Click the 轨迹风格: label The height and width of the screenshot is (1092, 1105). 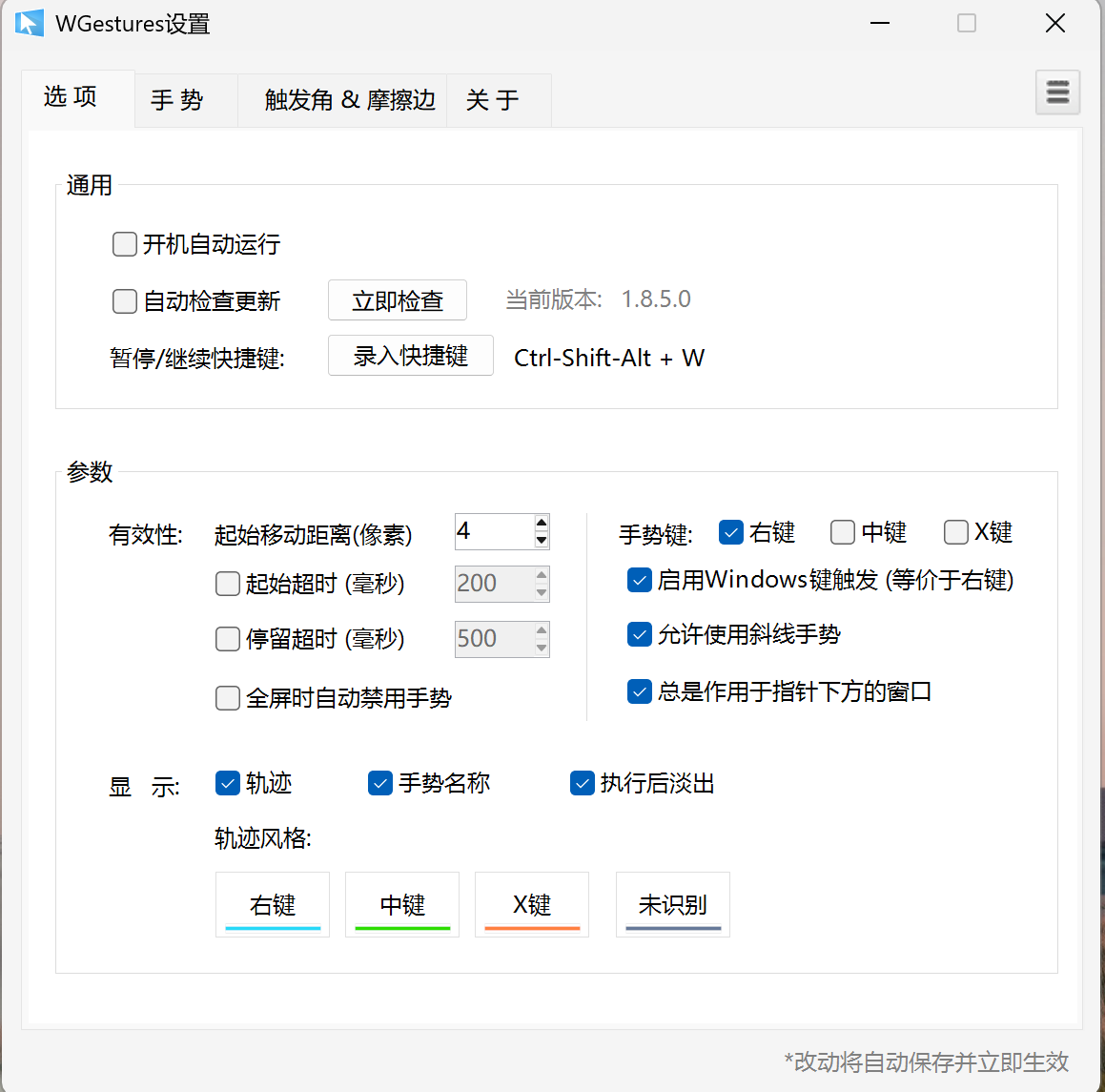(263, 838)
